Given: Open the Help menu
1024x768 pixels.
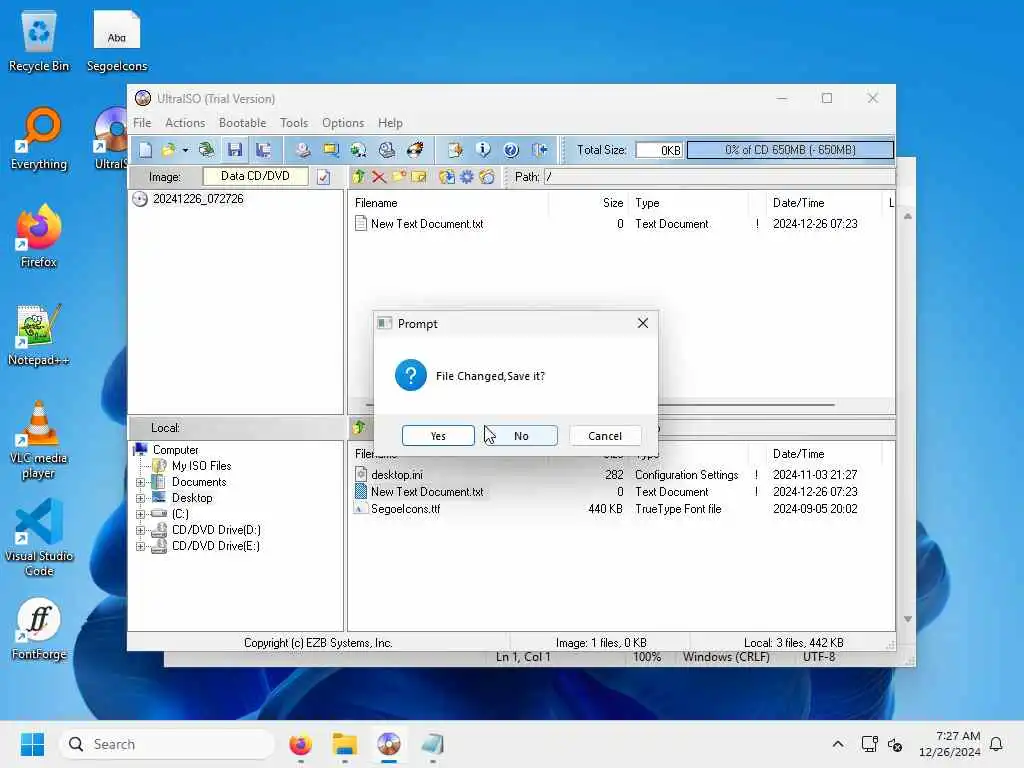Looking at the screenshot, I should pos(390,123).
